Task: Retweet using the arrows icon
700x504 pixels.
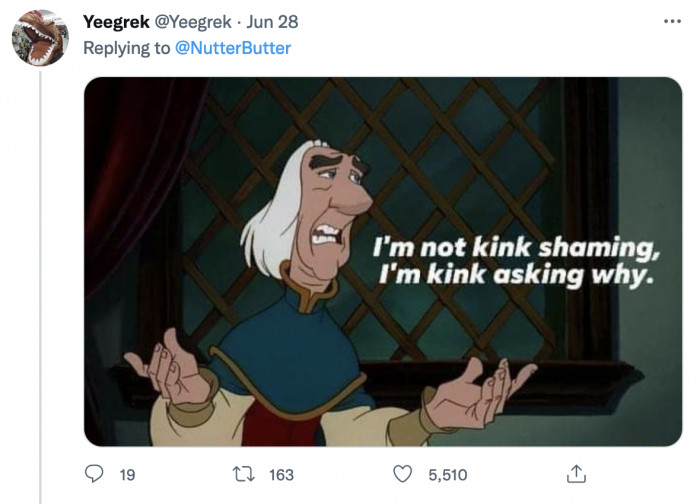Action: click(245, 475)
